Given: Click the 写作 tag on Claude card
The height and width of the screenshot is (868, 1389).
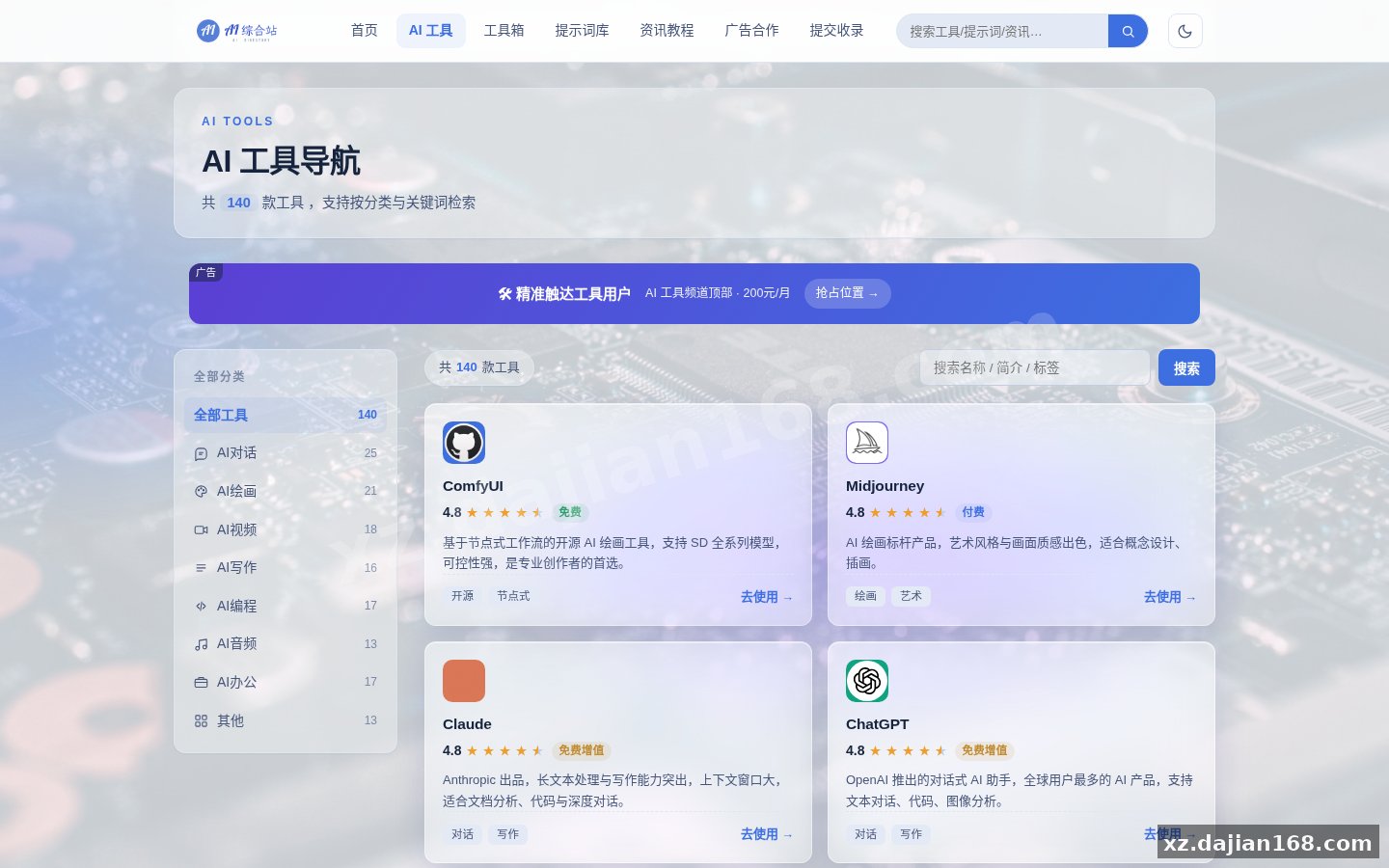Looking at the screenshot, I should (507, 834).
